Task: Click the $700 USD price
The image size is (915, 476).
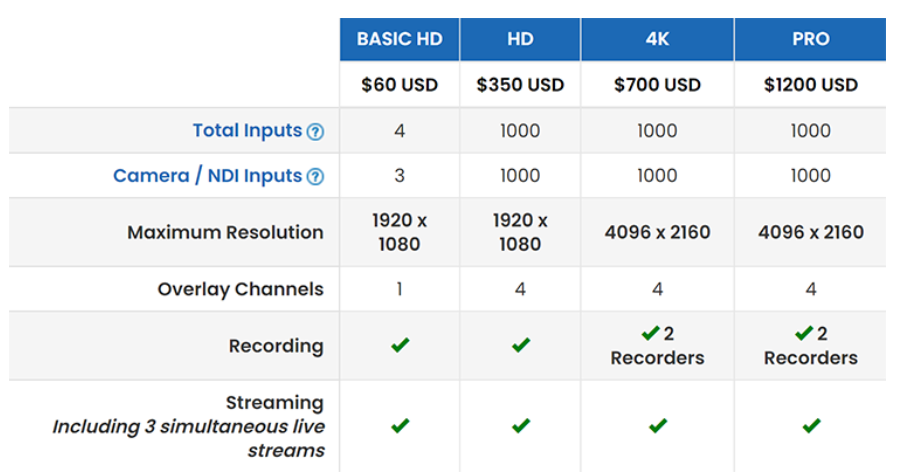Action: pos(657,85)
